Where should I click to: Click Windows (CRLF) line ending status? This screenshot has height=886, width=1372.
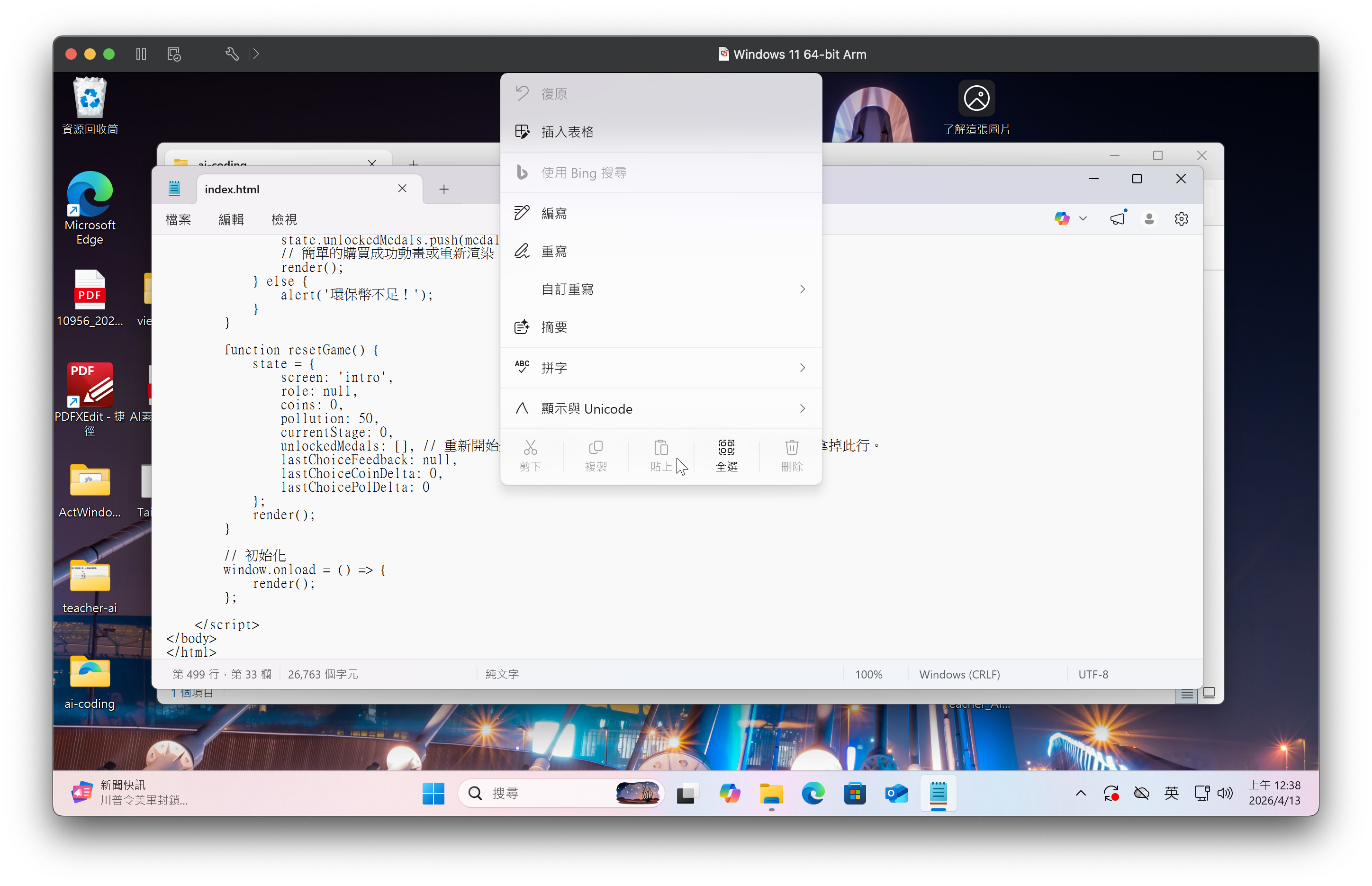tap(959, 674)
